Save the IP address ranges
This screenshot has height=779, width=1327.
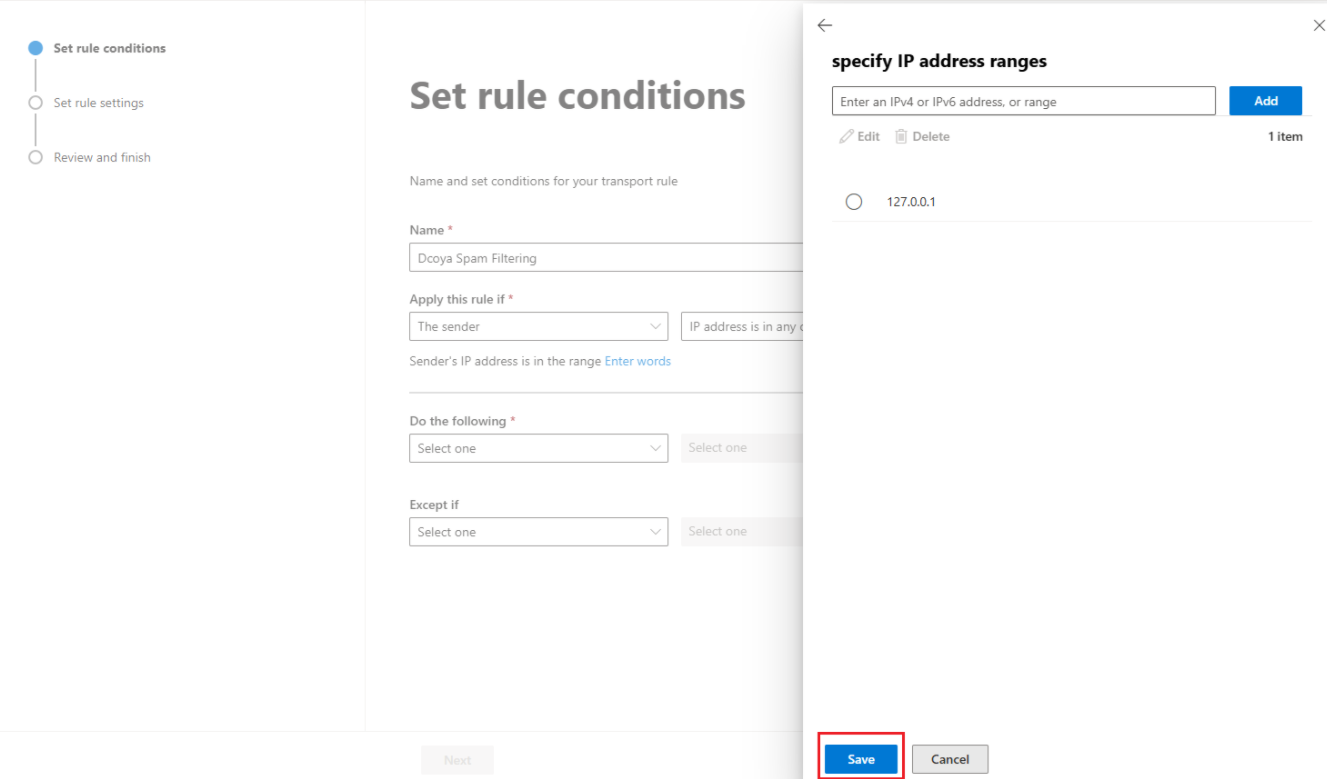[861, 759]
